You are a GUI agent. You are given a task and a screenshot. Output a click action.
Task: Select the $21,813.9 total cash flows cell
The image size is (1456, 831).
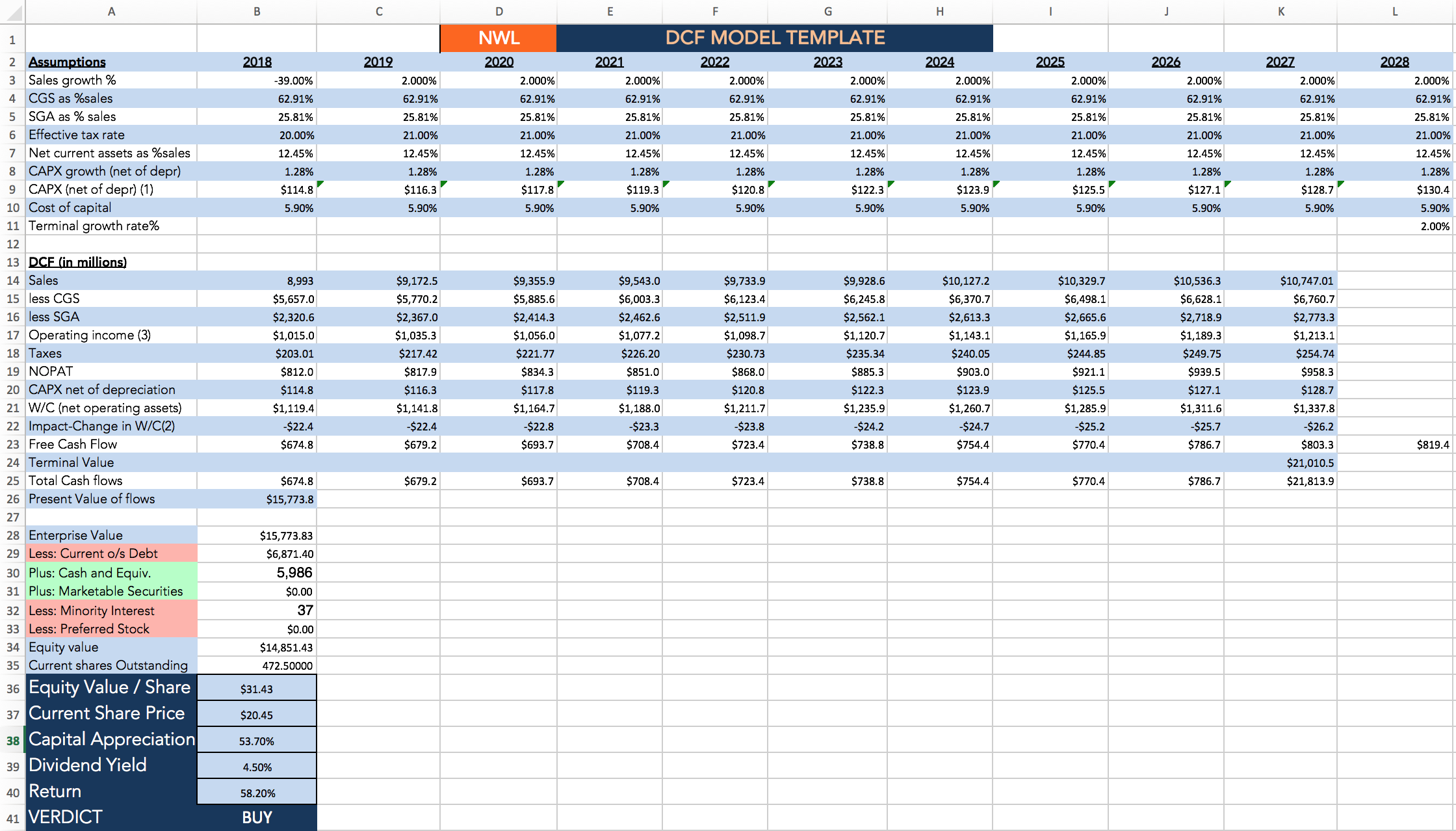pos(1280,481)
